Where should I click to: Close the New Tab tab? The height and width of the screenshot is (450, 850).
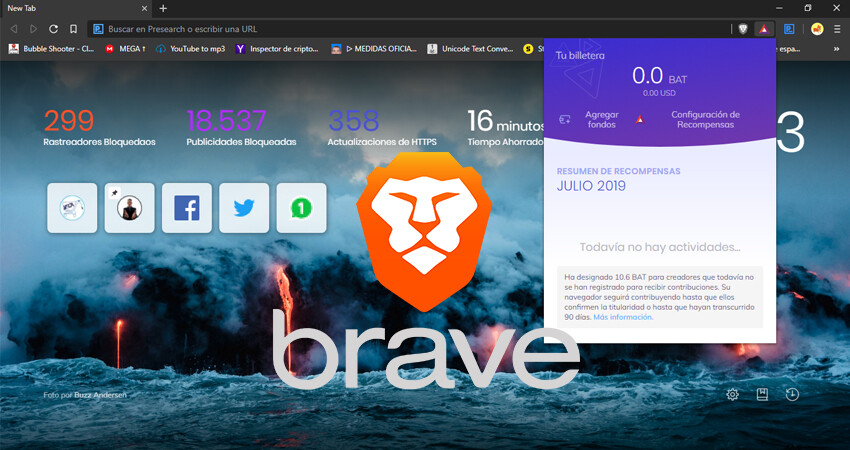tap(144, 8)
